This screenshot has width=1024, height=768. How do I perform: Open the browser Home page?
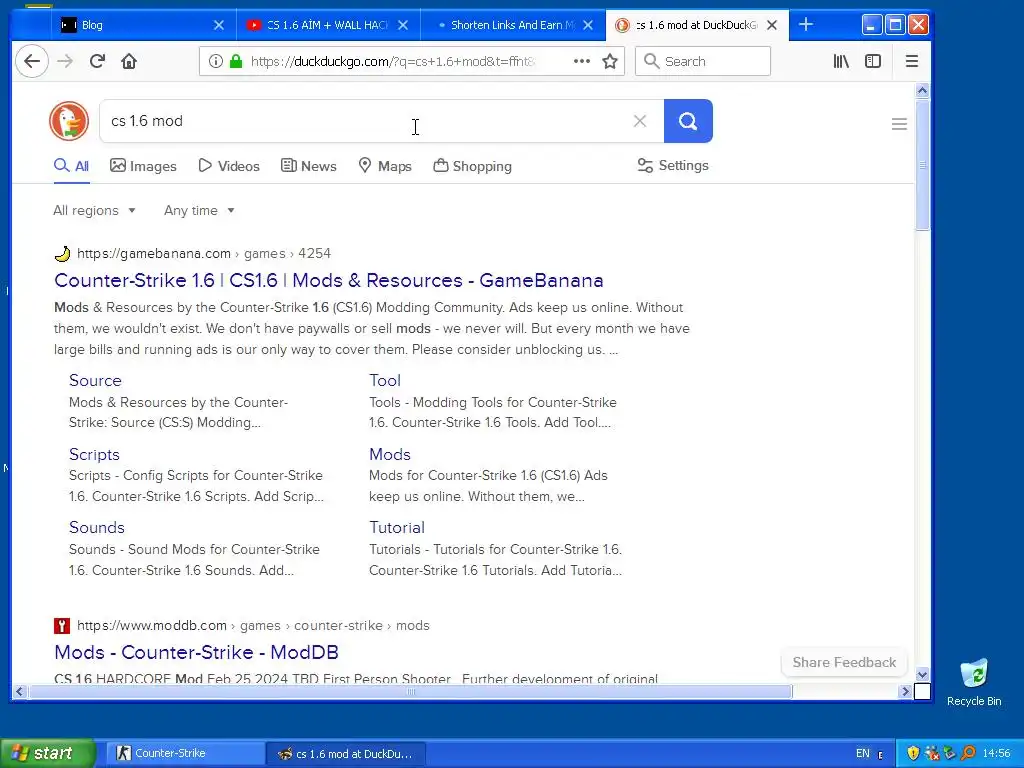(129, 61)
